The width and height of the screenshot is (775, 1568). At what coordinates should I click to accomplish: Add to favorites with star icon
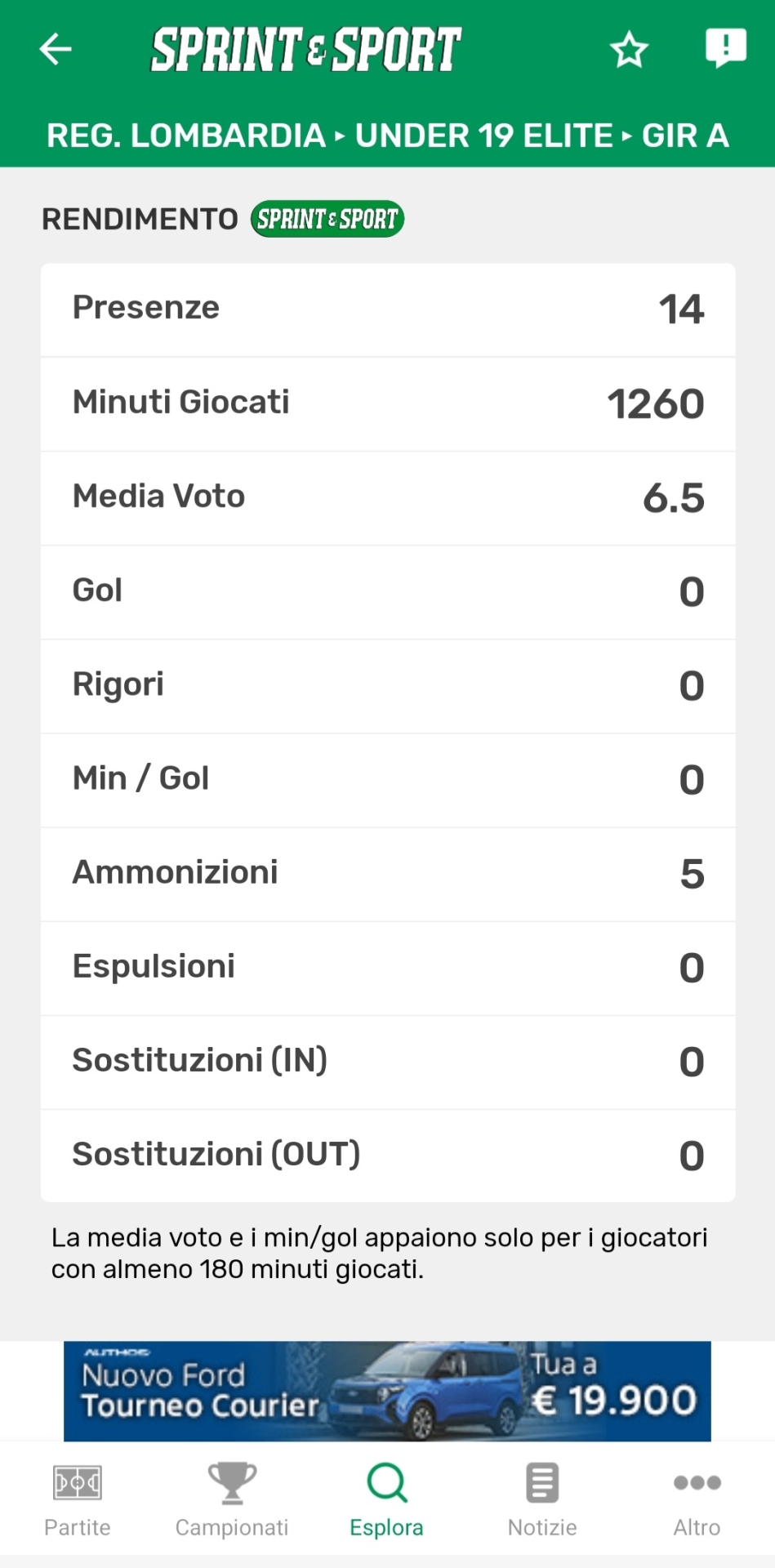point(629,50)
